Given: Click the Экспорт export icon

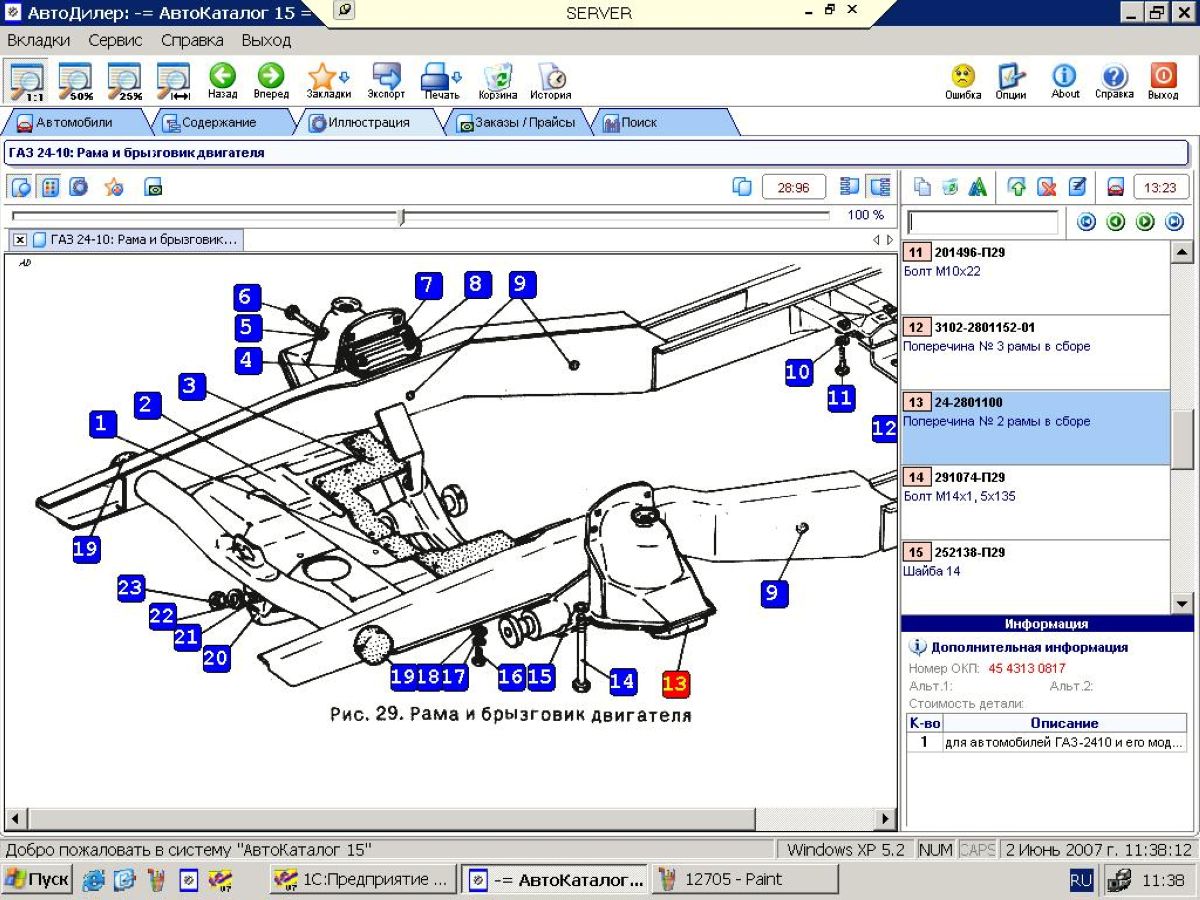Looking at the screenshot, I should tap(386, 82).
